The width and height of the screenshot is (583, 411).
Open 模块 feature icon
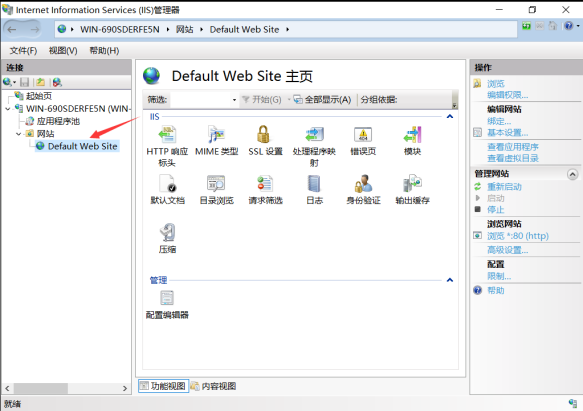[412, 135]
